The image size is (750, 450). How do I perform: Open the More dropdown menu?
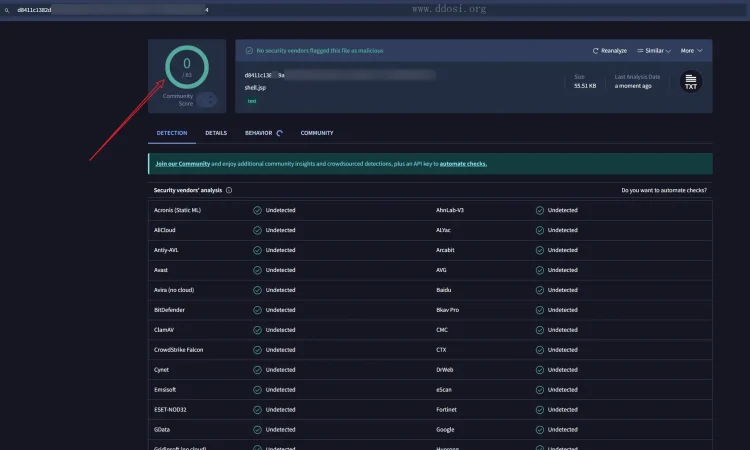(692, 51)
